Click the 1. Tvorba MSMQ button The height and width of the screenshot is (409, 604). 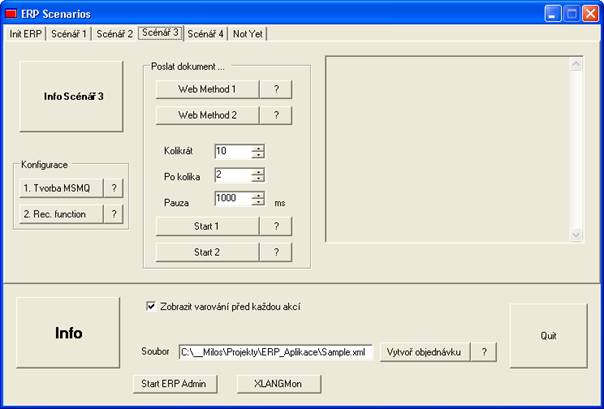pos(61,188)
